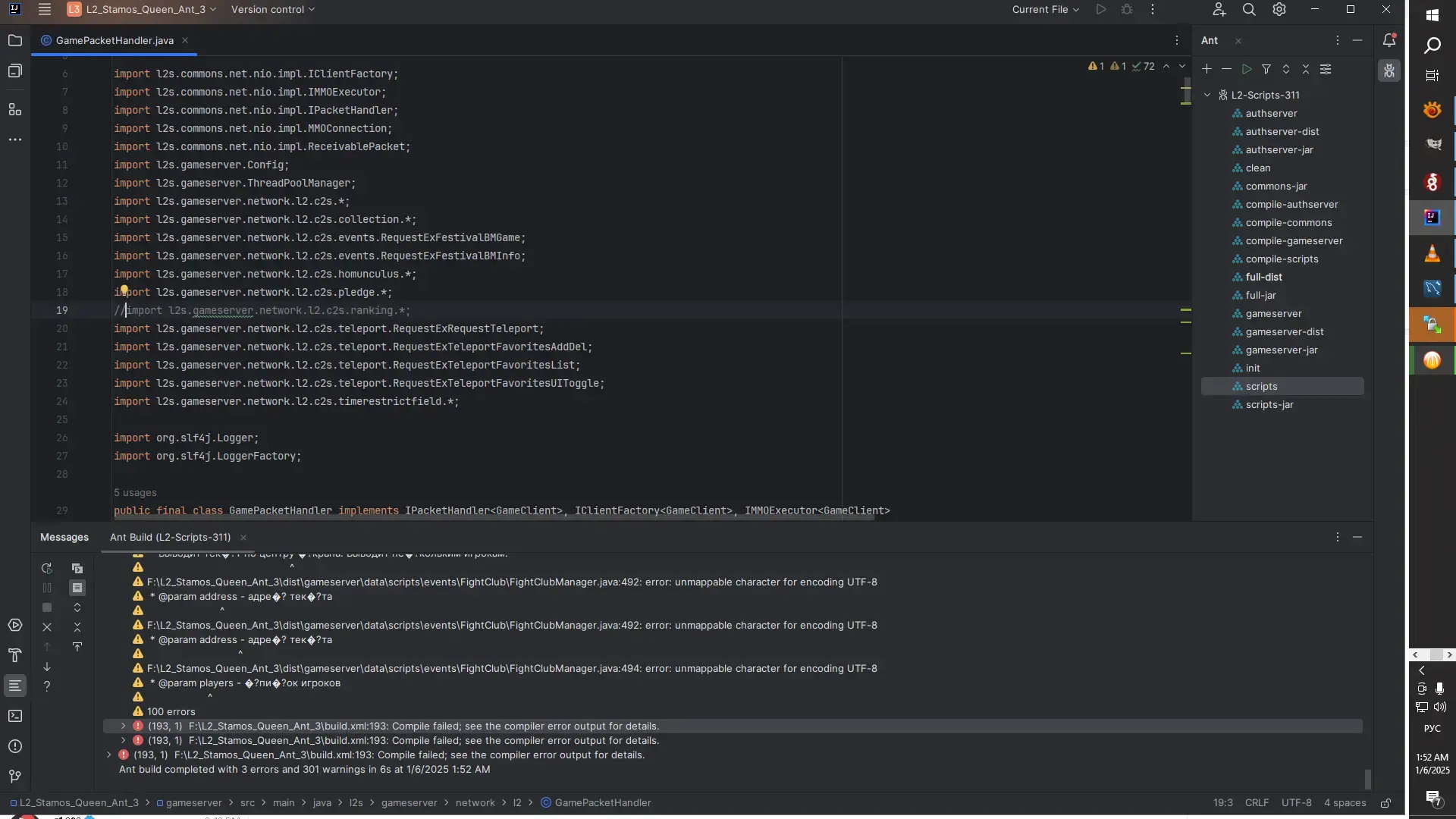
Task: Filter Ant targets
Action: coord(1266,69)
